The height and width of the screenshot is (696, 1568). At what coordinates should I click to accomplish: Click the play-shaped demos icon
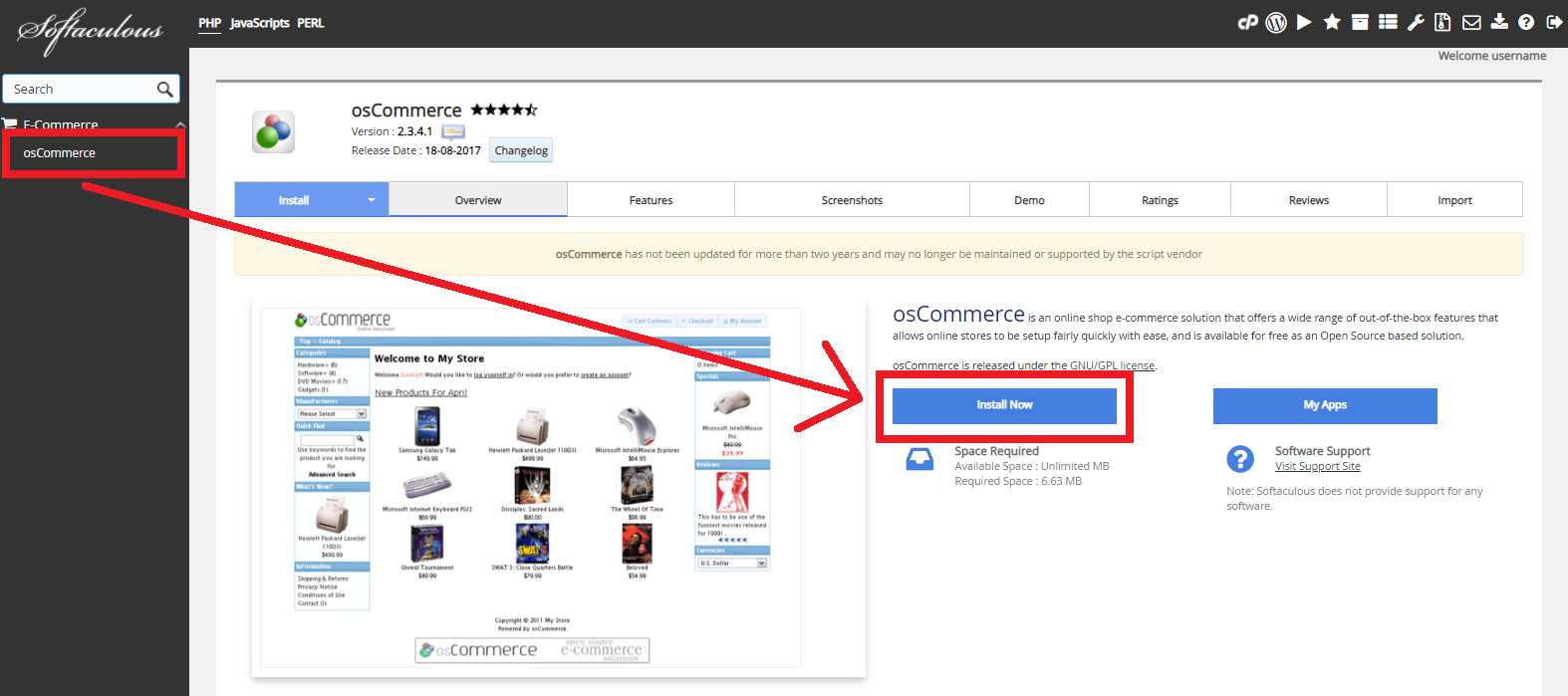(1304, 22)
